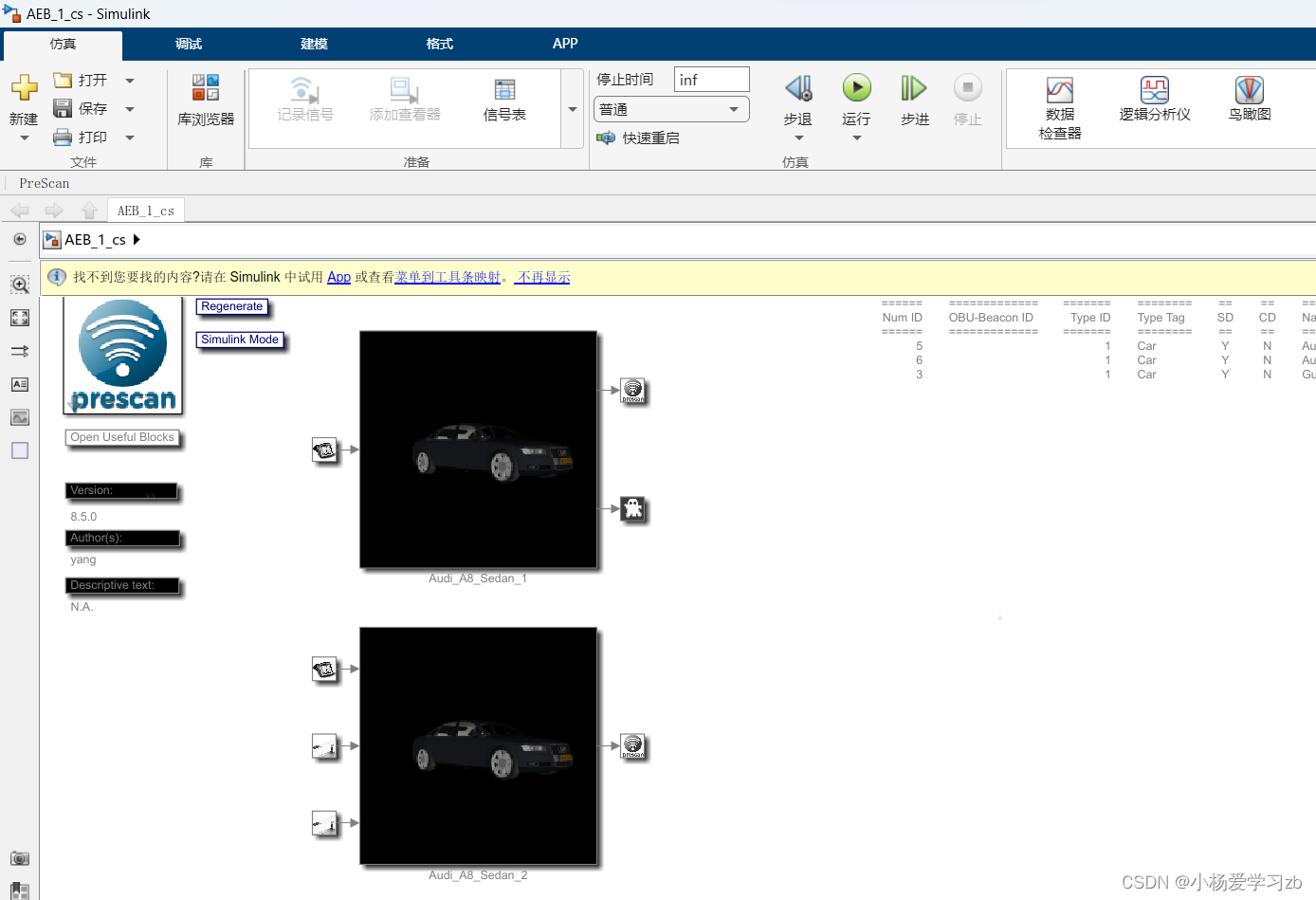Run the simulation with 运行
The height and width of the screenshot is (900, 1316).
point(856,100)
